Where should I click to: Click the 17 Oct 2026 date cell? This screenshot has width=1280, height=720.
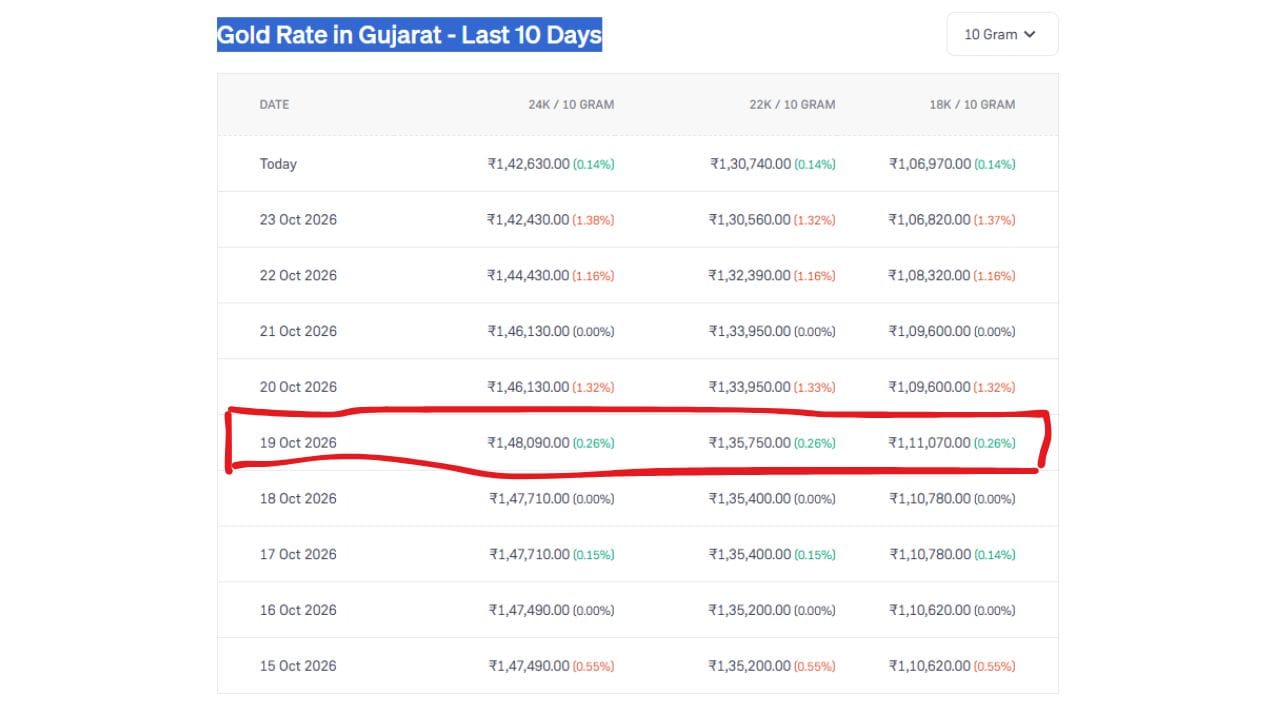pyautogui.click(x=298, y=555)
